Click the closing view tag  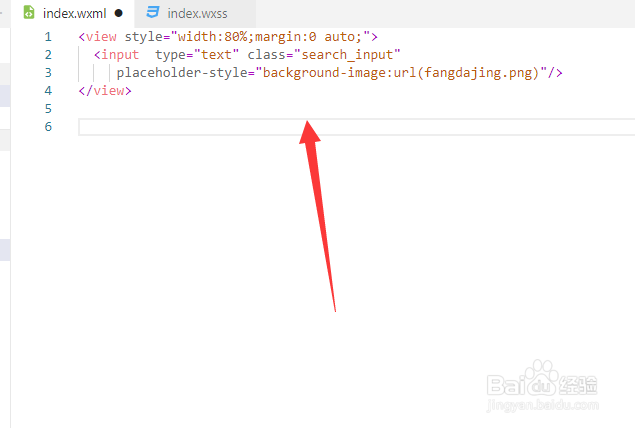tap(105, 91)
